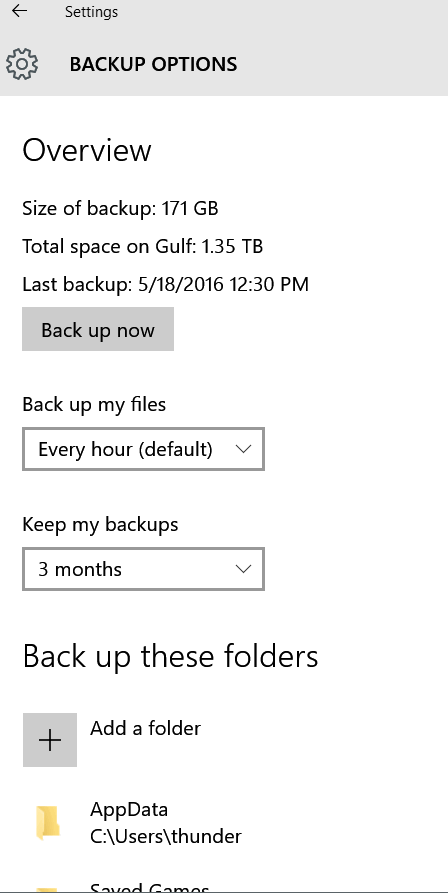Click the plus icon to add a folder
Viewport: 448px width, 893px height.
pos(50,740)
